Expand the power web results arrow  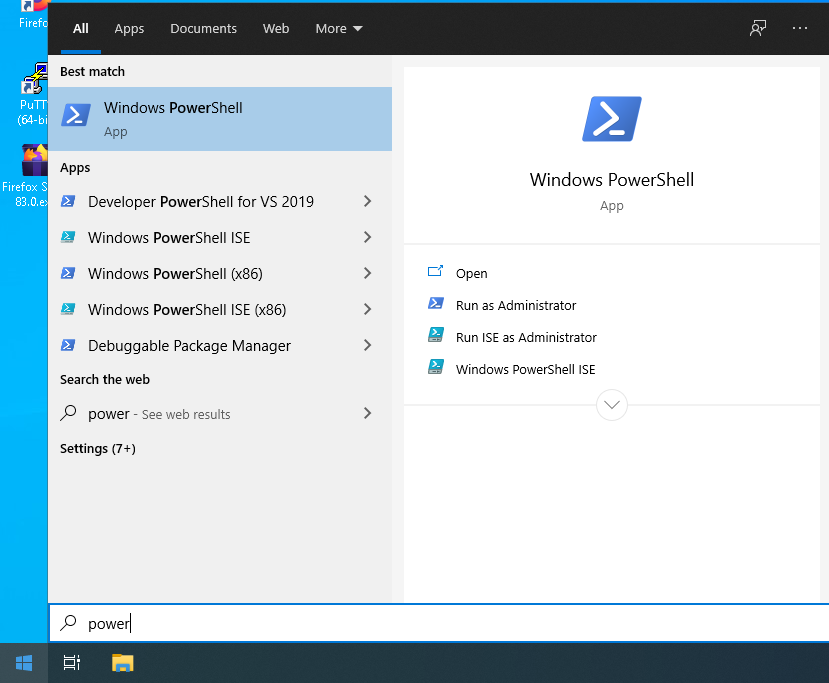tap(367, 413)
